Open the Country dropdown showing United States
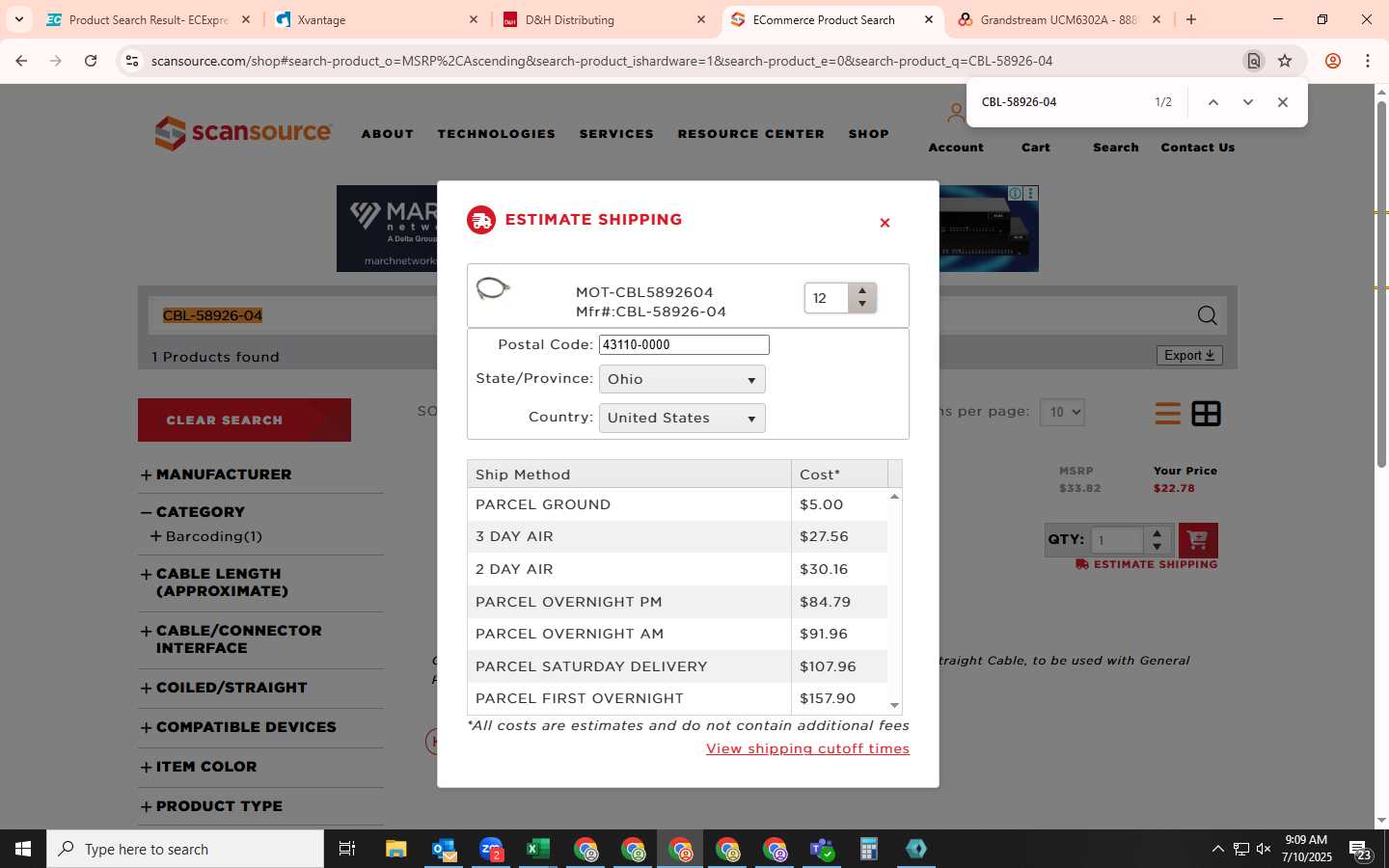This screenshot has width=1389, height=868. point(682,418)
